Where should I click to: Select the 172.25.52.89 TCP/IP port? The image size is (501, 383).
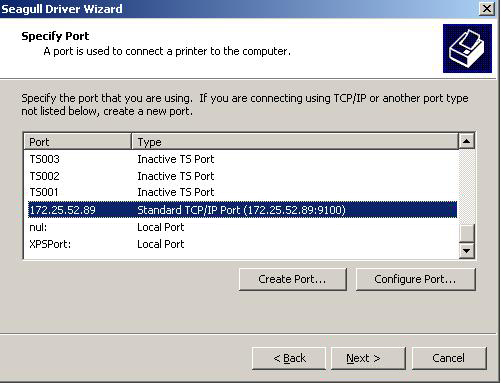pyautogui.click(x=242, y=210)
